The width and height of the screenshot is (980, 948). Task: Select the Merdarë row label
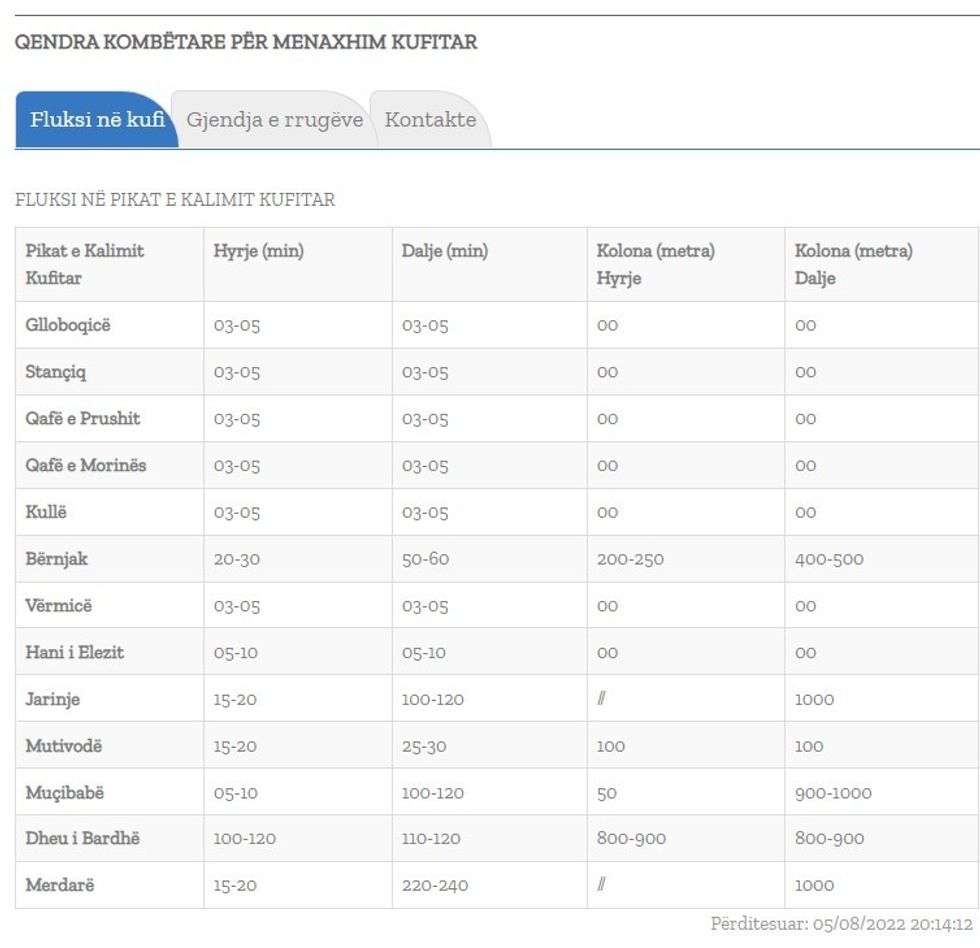click(x=59, y=885)
